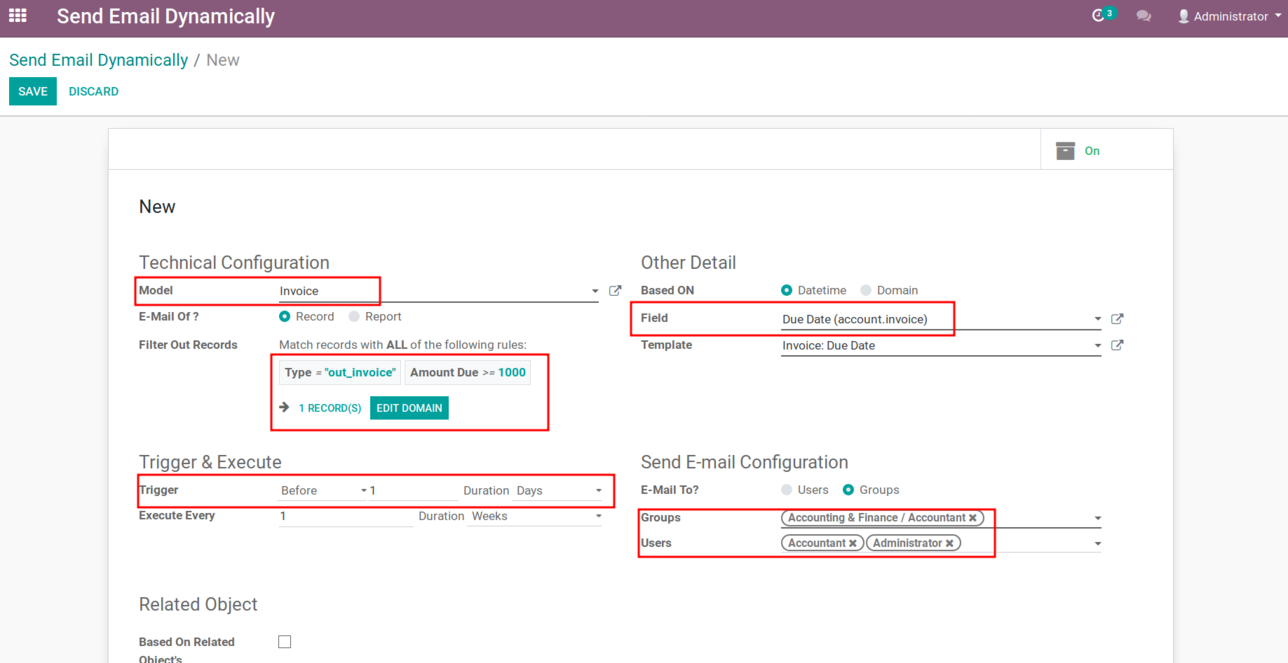Open the conversations chat icon

1143,16
